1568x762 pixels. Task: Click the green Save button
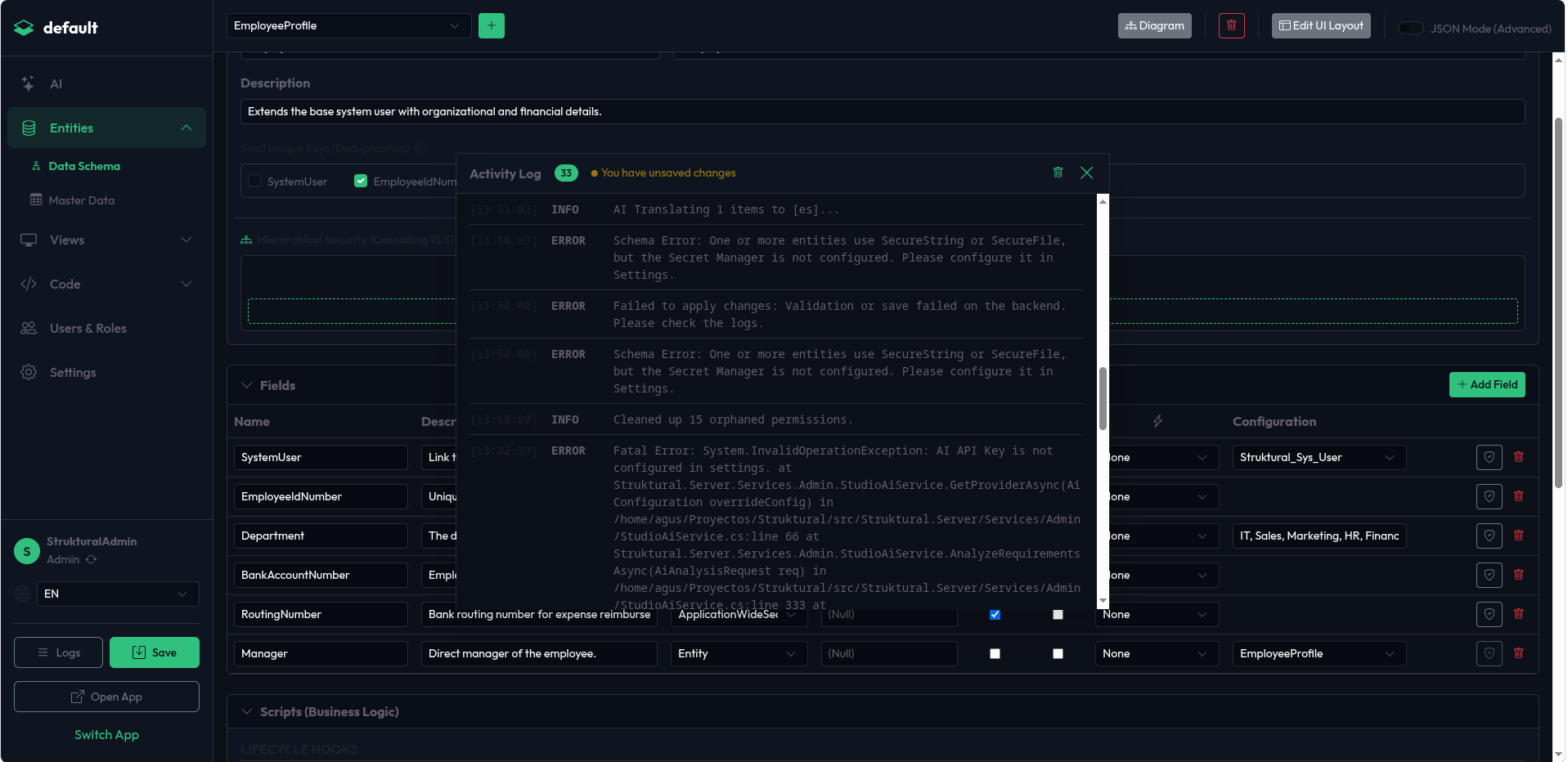[155, 652]
